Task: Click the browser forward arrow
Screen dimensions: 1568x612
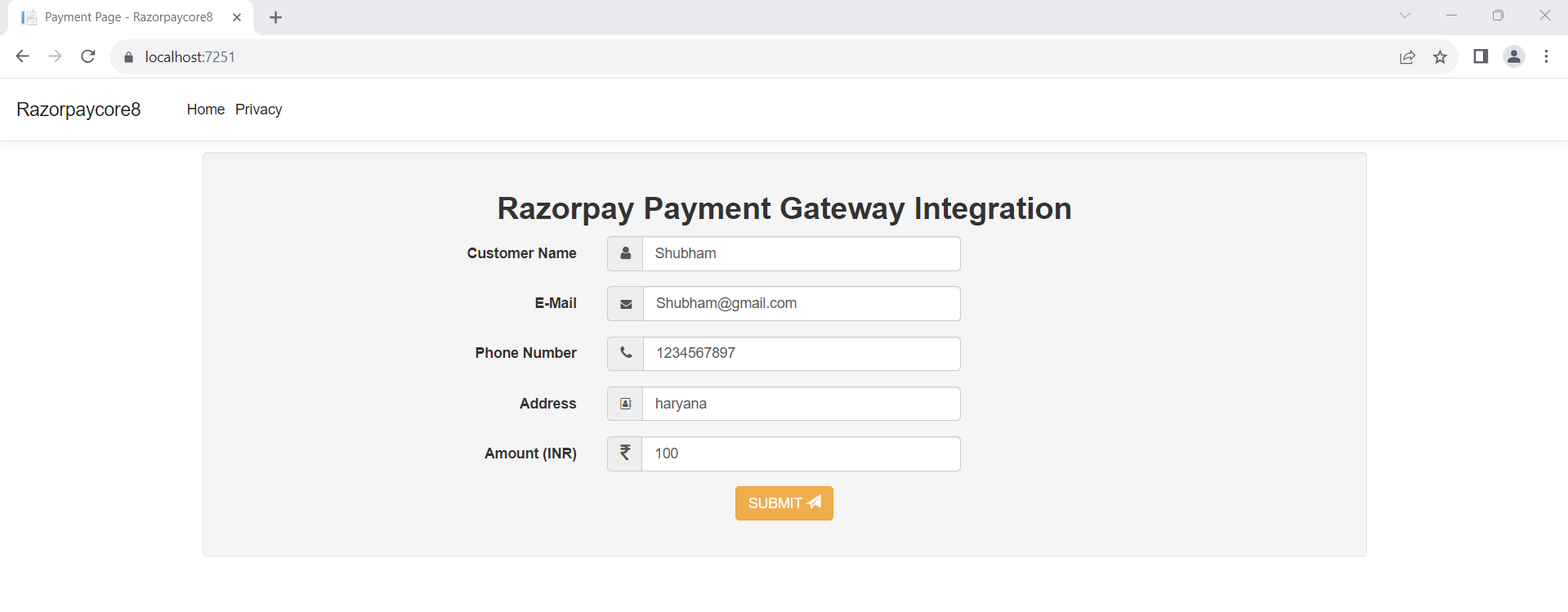Action: coord(56,56)
